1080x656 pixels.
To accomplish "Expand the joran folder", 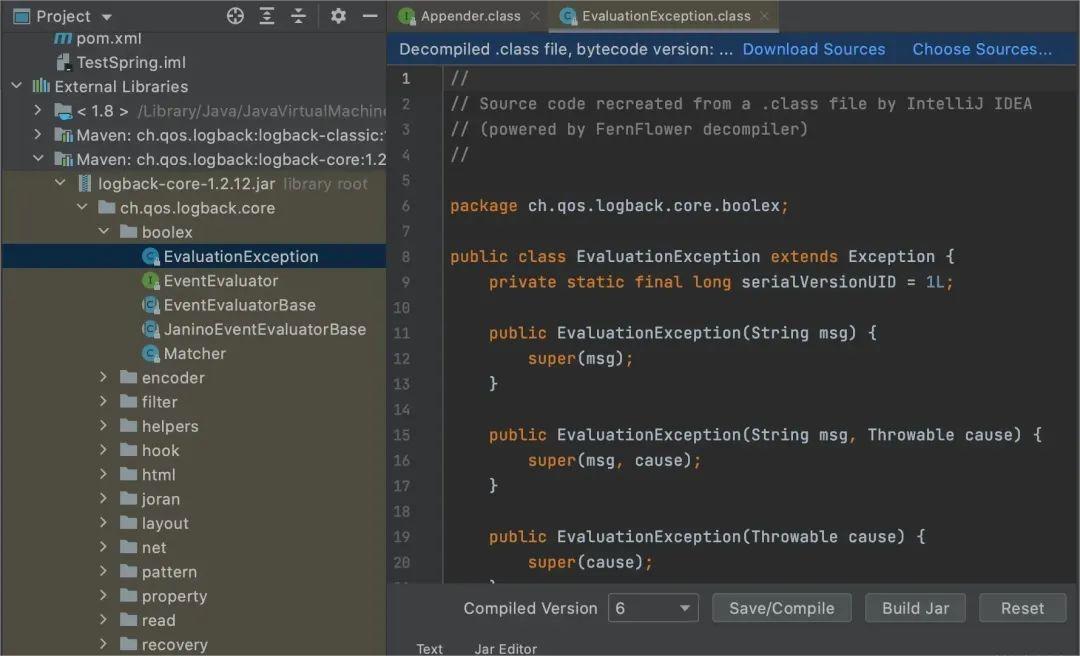I will [104, 498].
